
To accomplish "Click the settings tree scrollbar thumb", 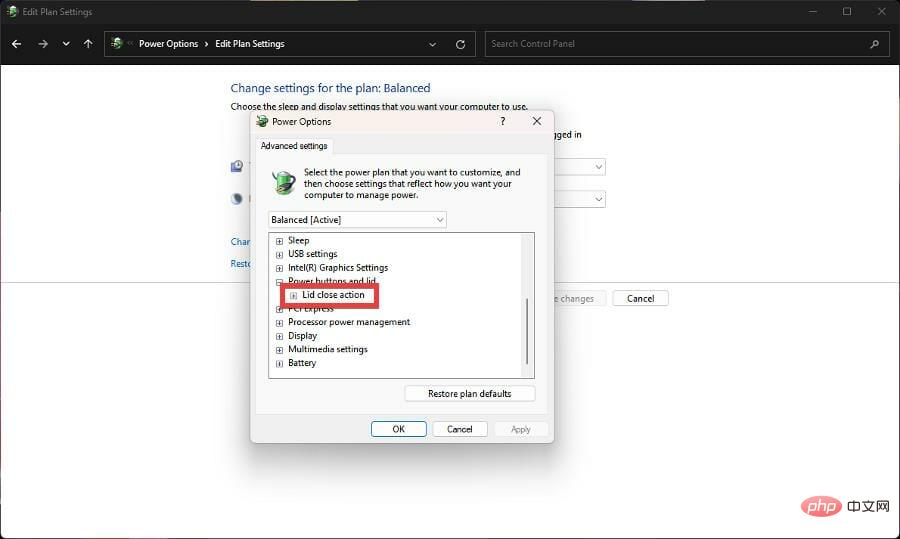I will [x=527, y=331].
